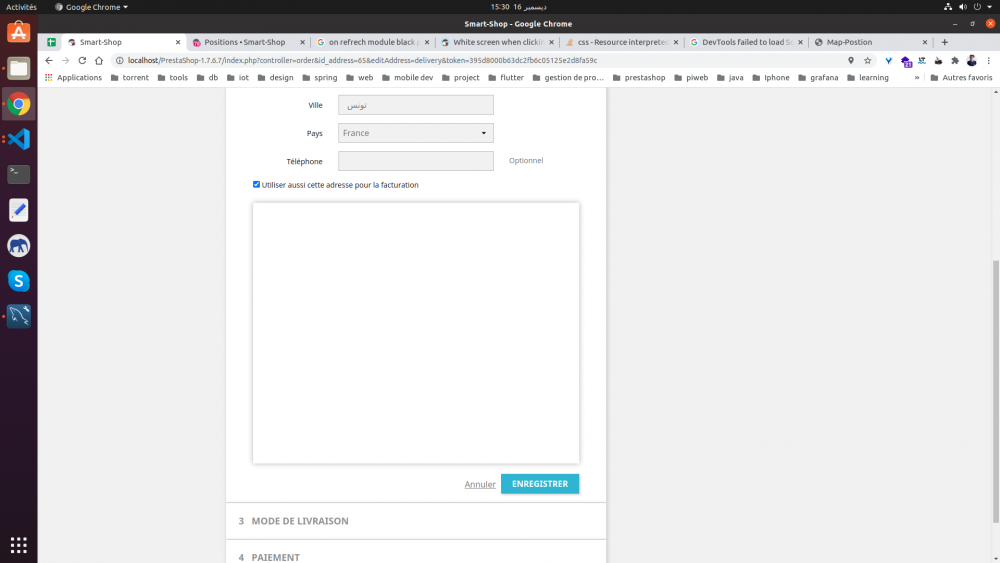Click the page vertical scrollbar thumb
Screen dimensions: 1000x563
996,391
